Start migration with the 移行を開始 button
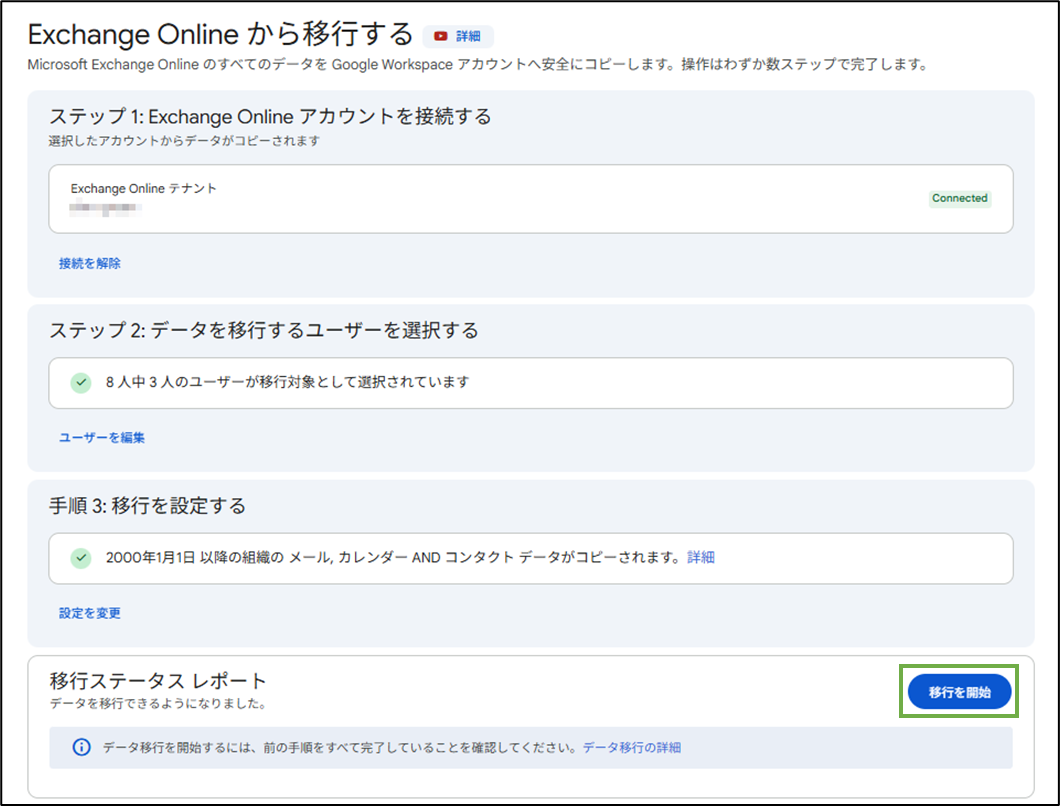The height and width of the screenshot is (806, 1060). pyautogui.click(x=959, y=692)
